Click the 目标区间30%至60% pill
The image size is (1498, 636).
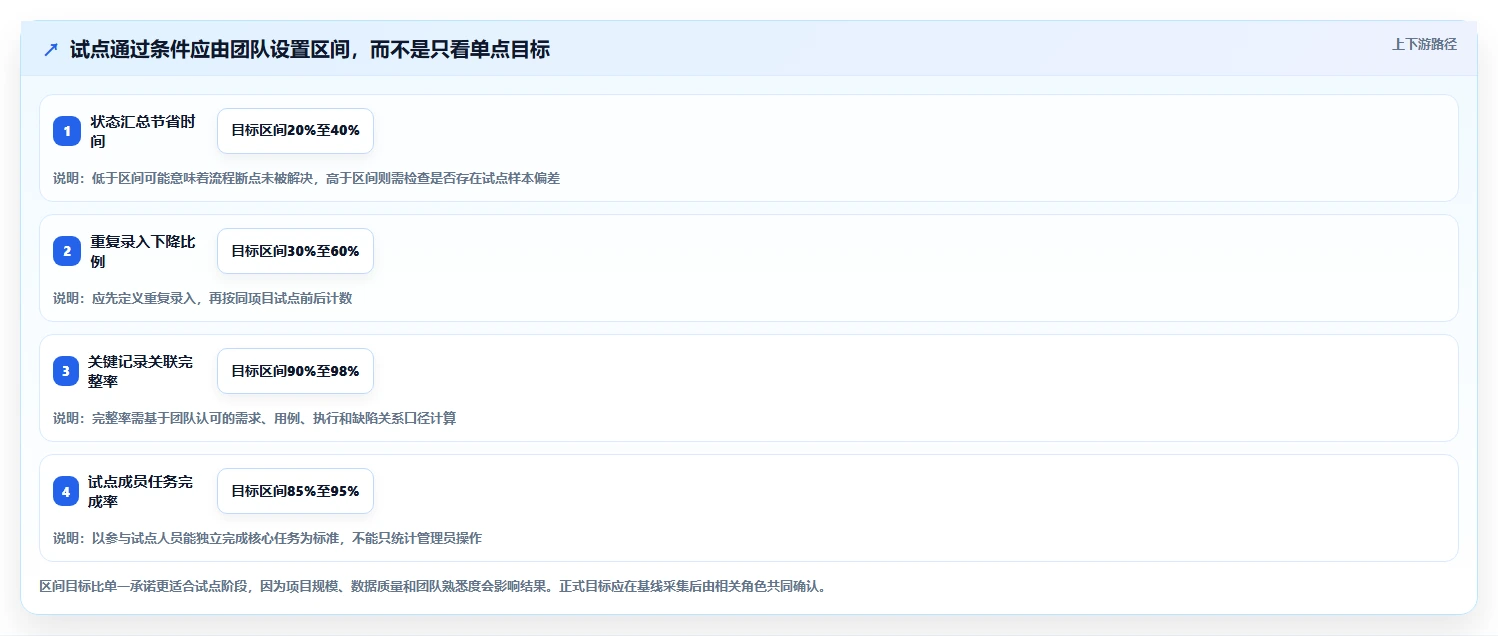295,251
